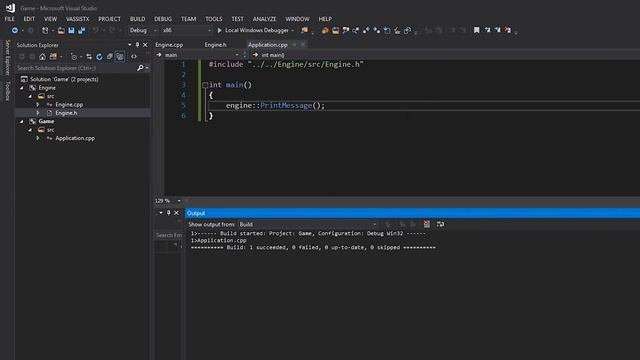
Task: Select the Application.cpp editor tab
Action: (x=268, y=45)
